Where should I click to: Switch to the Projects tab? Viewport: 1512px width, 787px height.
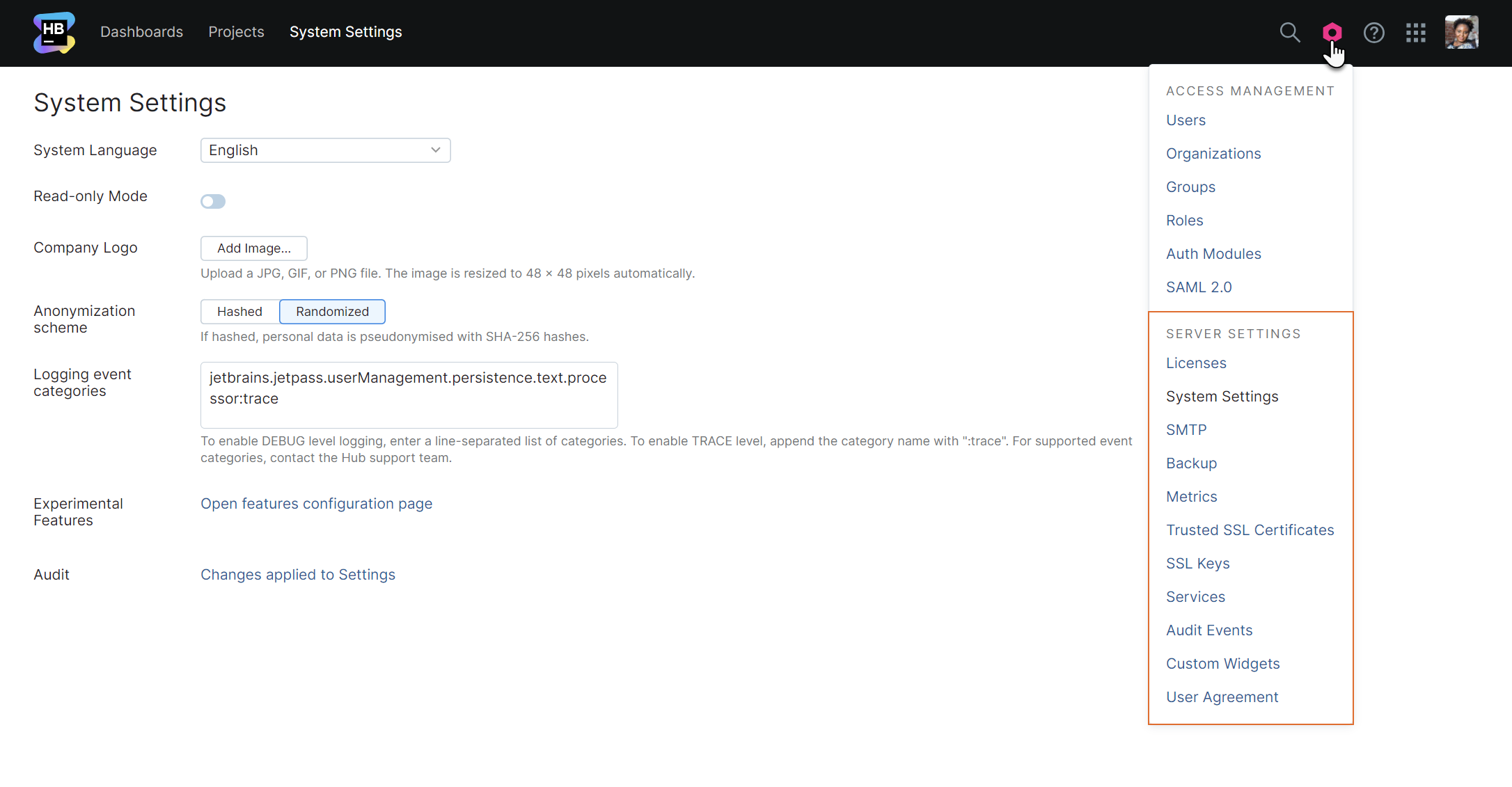point(236,32)
